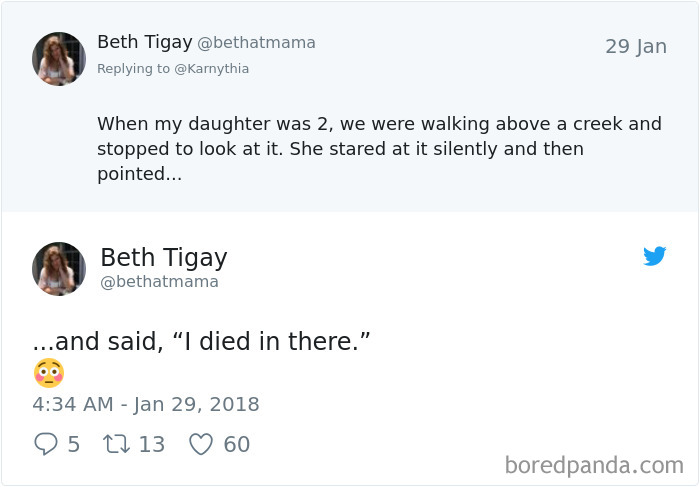Open the "4:34 AM - Jan 29, 2018" timestamp
Viewport: 700px width, 487px height.
pos(146,405)
